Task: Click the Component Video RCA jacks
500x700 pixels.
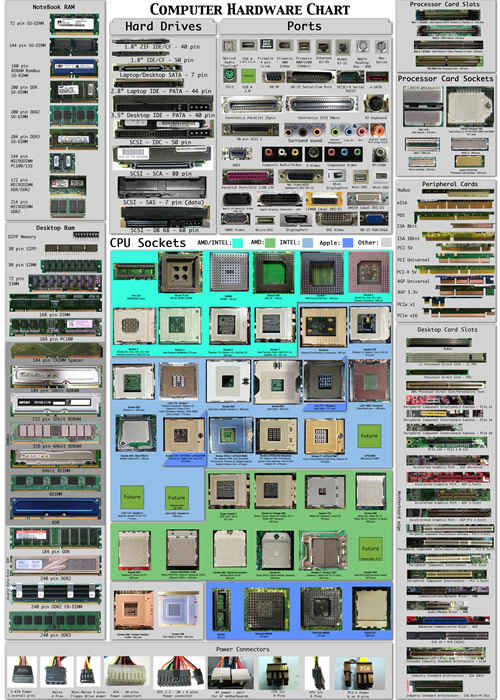Action: click(x=343, y=154)
